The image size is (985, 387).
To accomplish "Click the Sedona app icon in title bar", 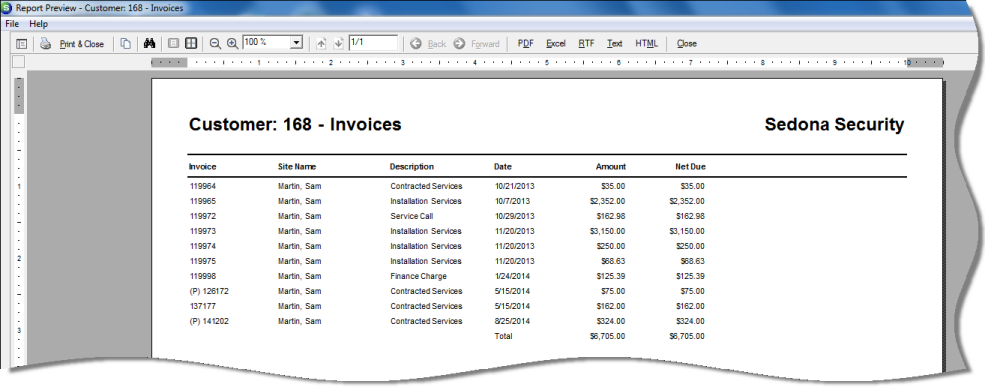I will (6, 8).
